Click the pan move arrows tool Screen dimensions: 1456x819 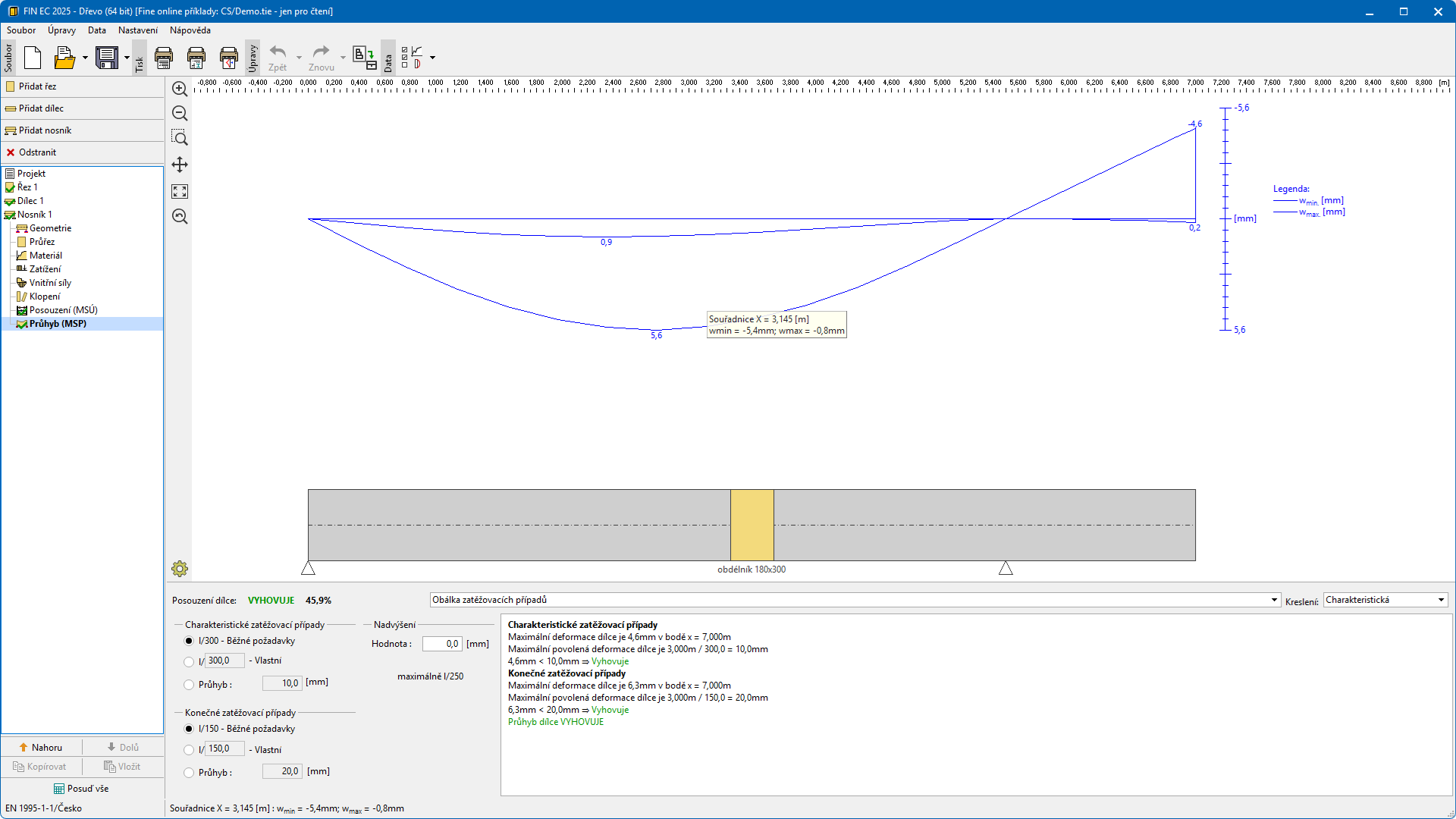pos(180,165)
